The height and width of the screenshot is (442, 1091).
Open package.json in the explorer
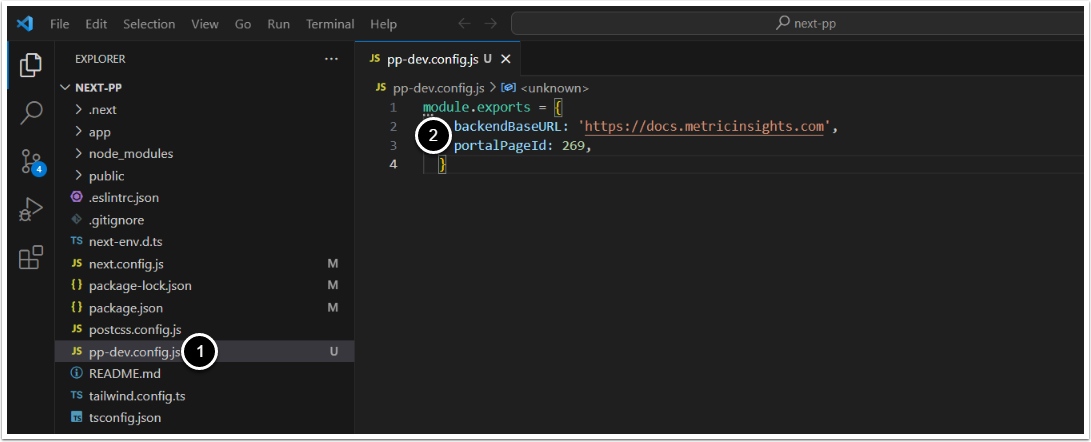pyautogui.click(x=125, y=307)
